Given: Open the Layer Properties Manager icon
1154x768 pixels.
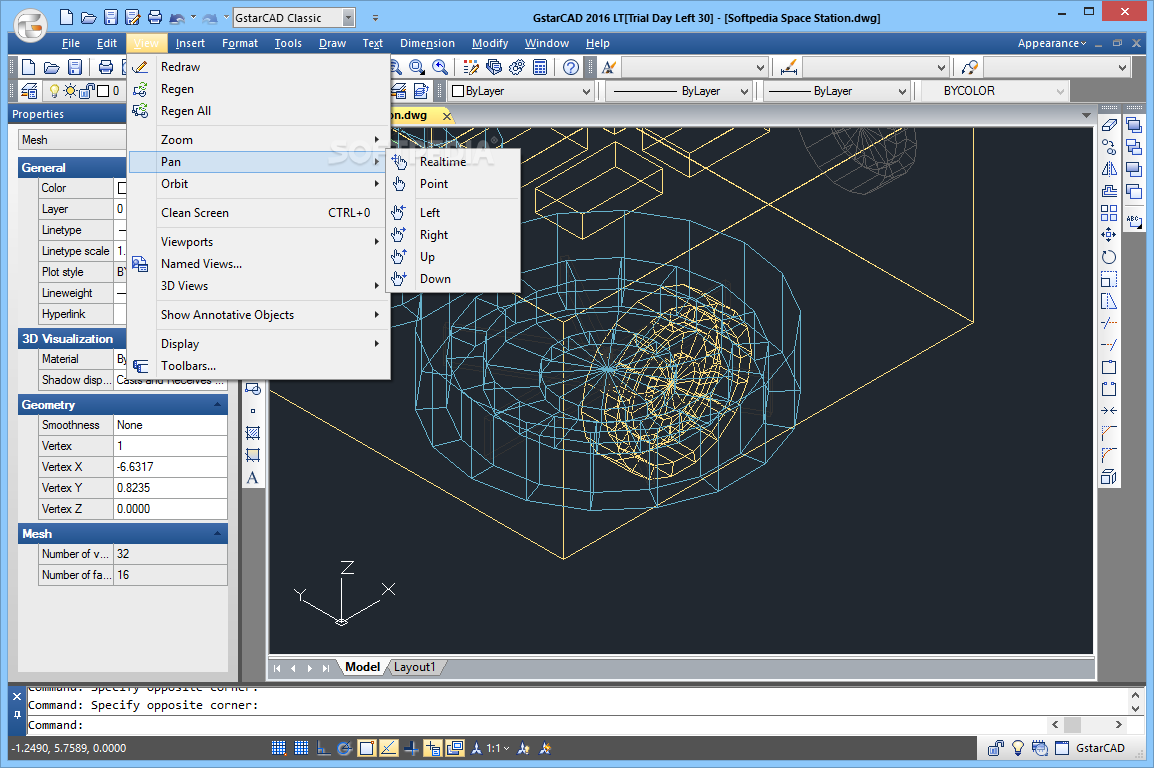Looking at the screenshot, I should pyautogui.click(x=29, y=91).
